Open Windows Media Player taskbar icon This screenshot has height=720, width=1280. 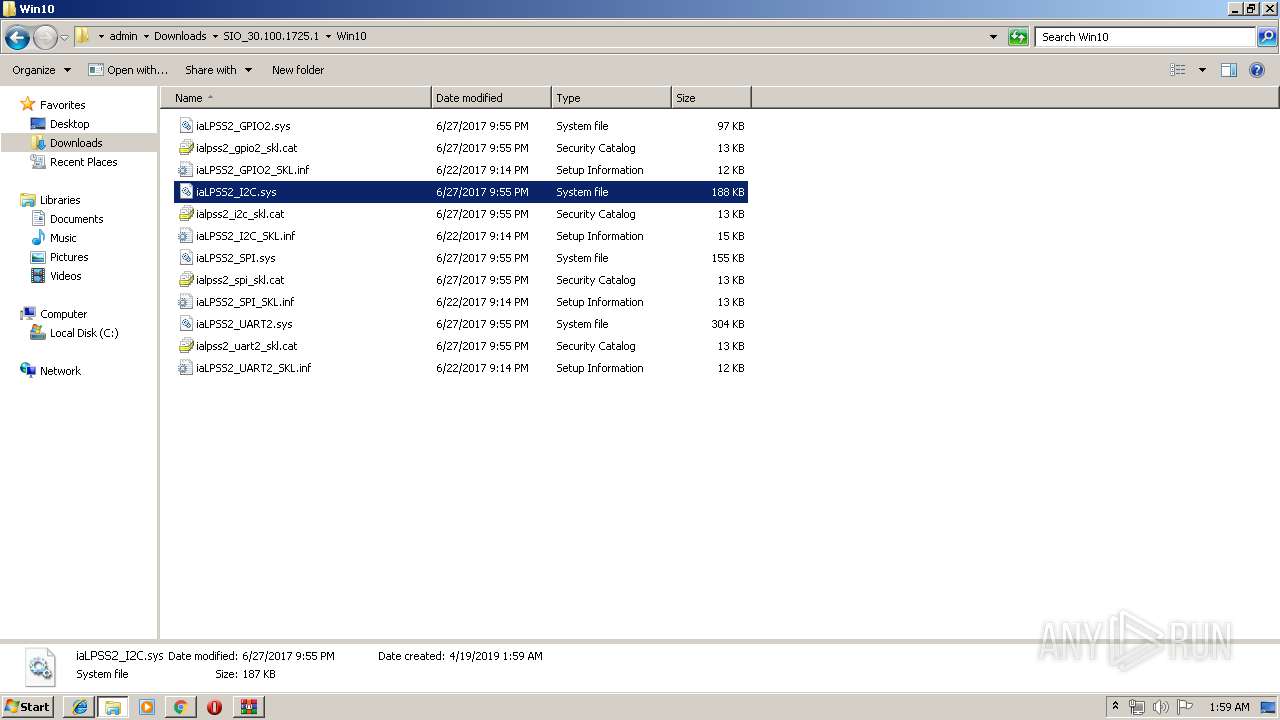(x=147, y=707)
